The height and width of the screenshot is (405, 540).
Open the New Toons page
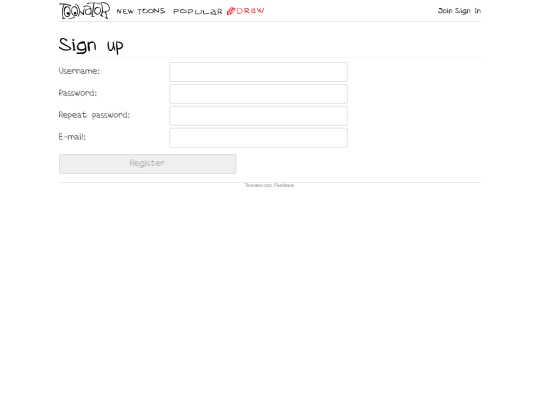(x=141, y=11)
